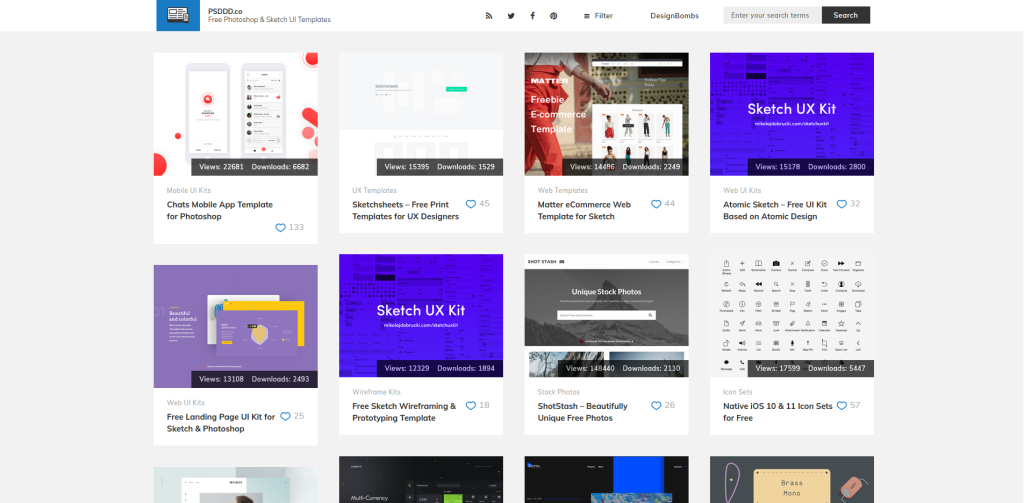Viewport: 1024px width, 503px height.
Task: Open the Facebook page icon
Action: tap(532, 16)
